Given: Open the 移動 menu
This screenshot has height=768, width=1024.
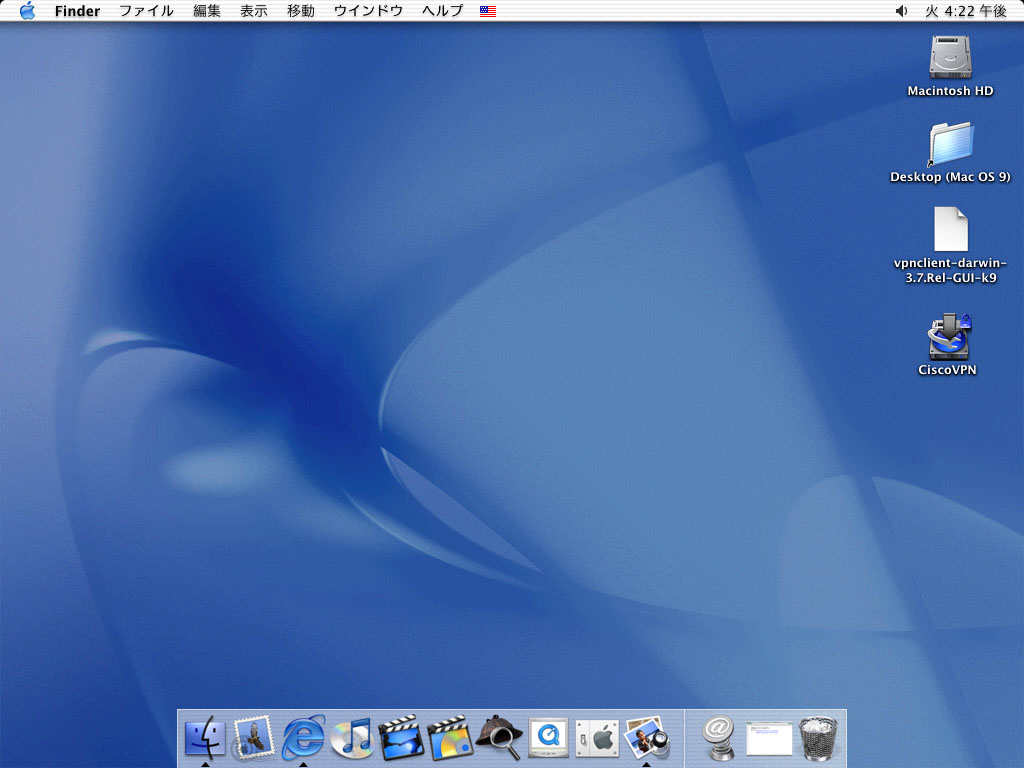Looking at the screenshot, I should [x=301, y=11].
